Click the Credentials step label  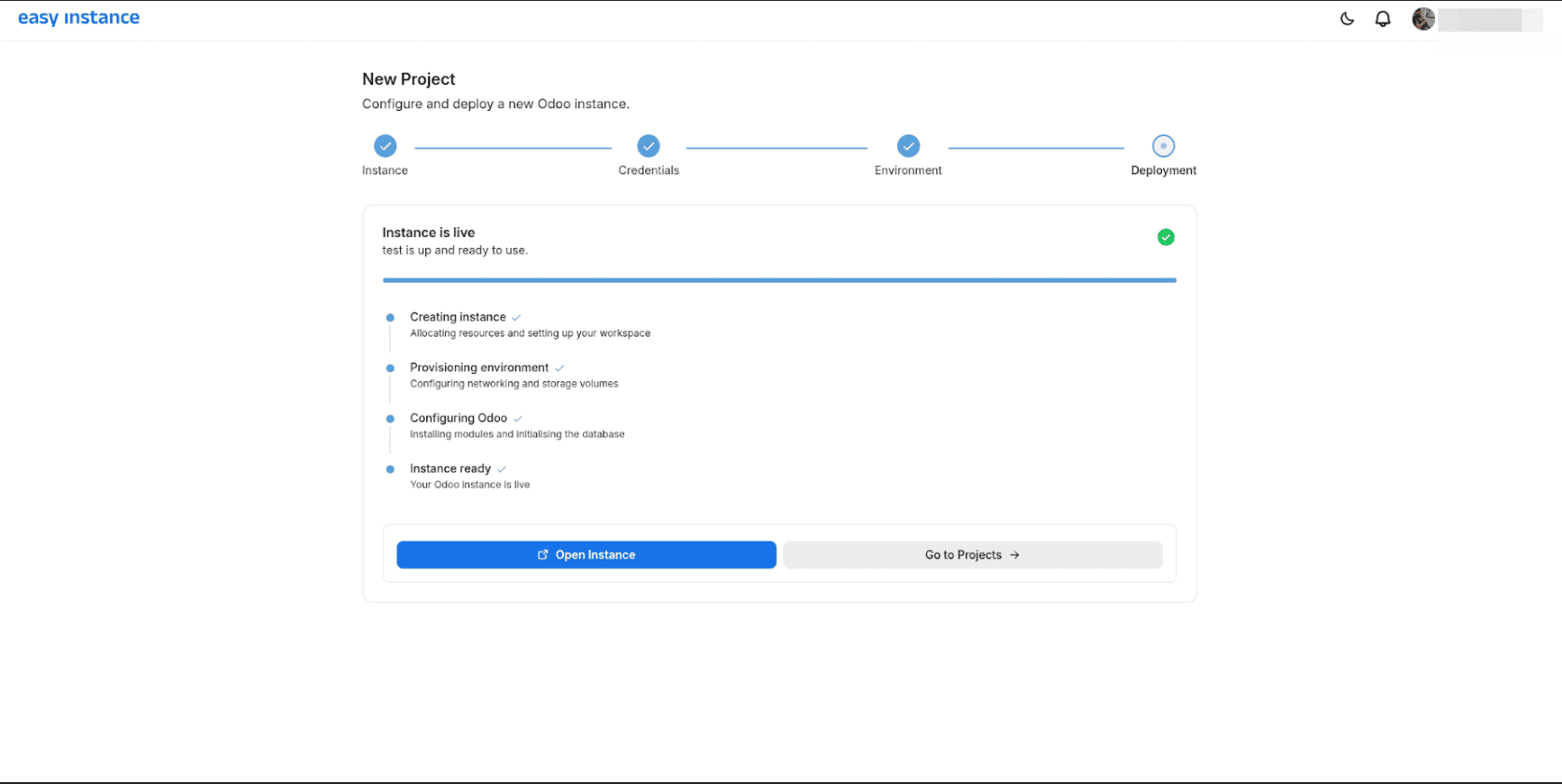(648, 171)
